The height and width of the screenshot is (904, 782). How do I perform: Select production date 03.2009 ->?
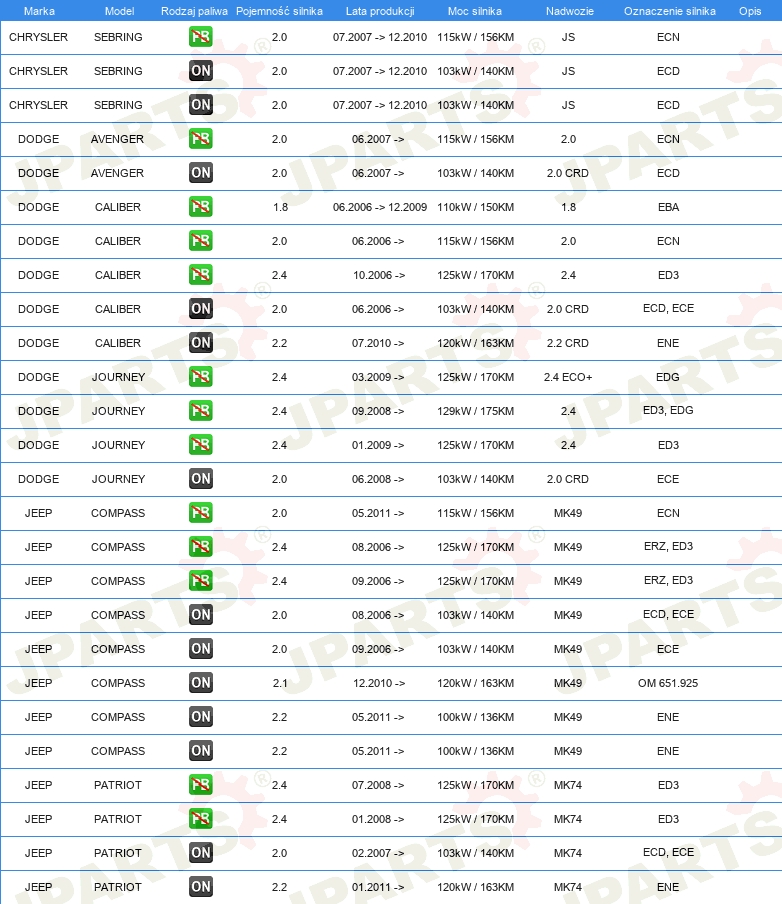[x=378, y=377]
